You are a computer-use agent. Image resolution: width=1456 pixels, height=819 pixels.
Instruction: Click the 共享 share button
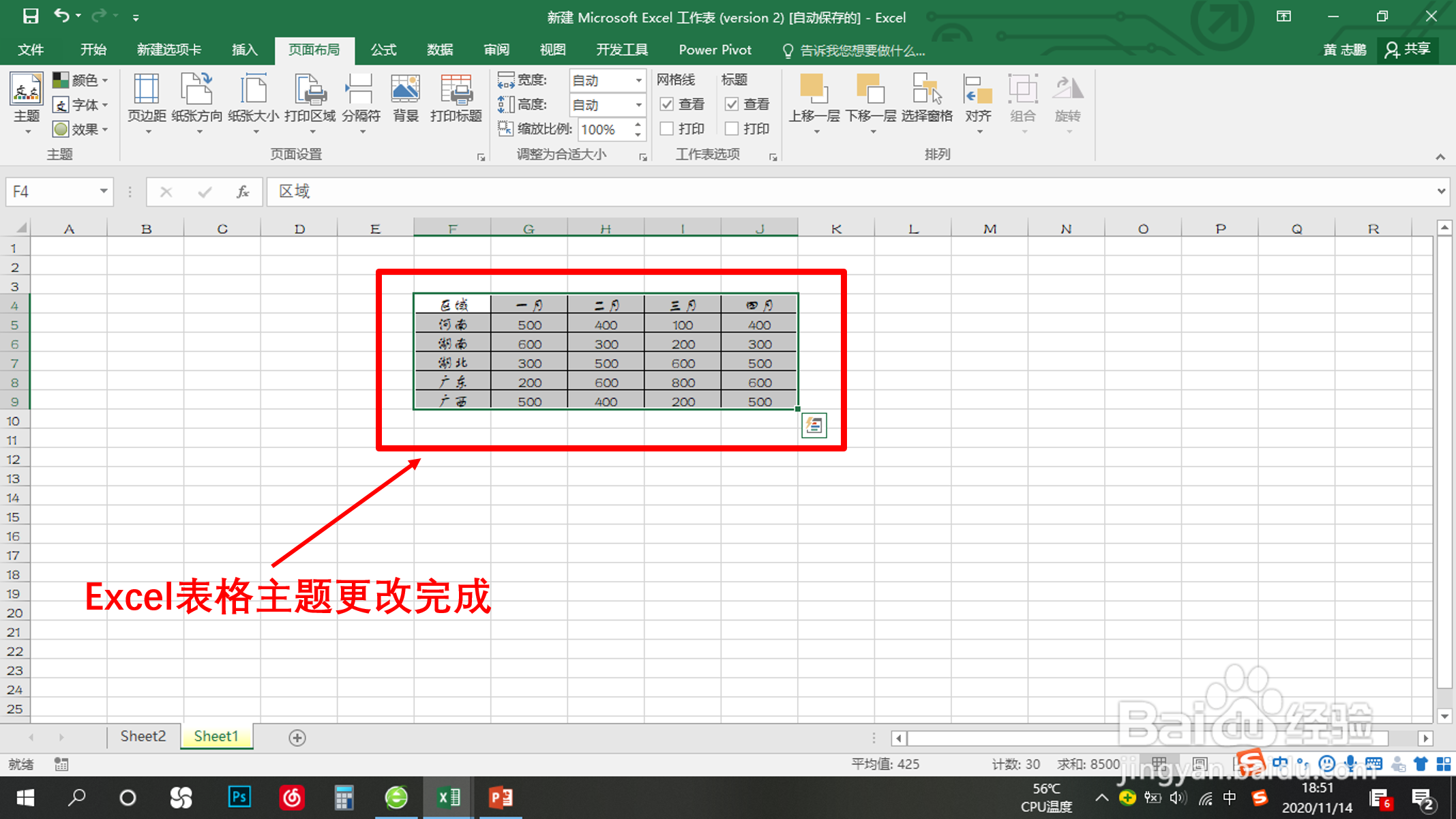click(1408, 50)
